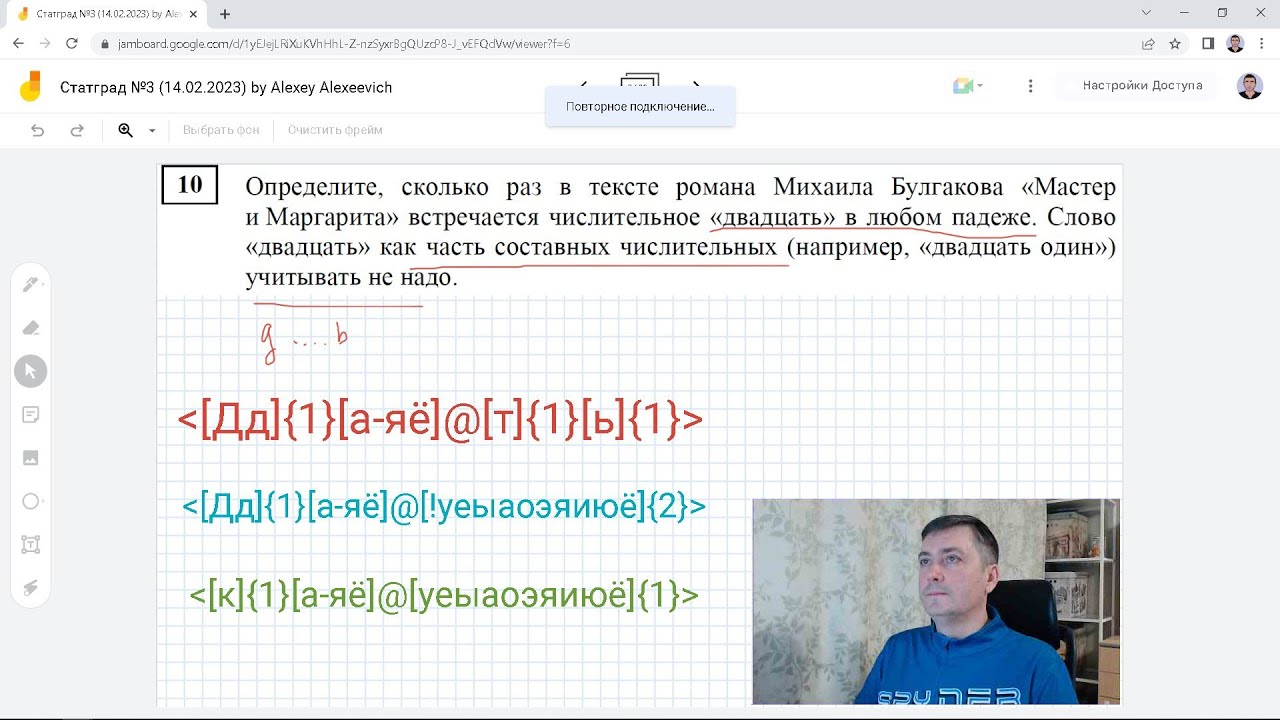Undo the last action
The height and width of the screenshot is (720, 1280).
pyautogui.click(x=38, y=130)
